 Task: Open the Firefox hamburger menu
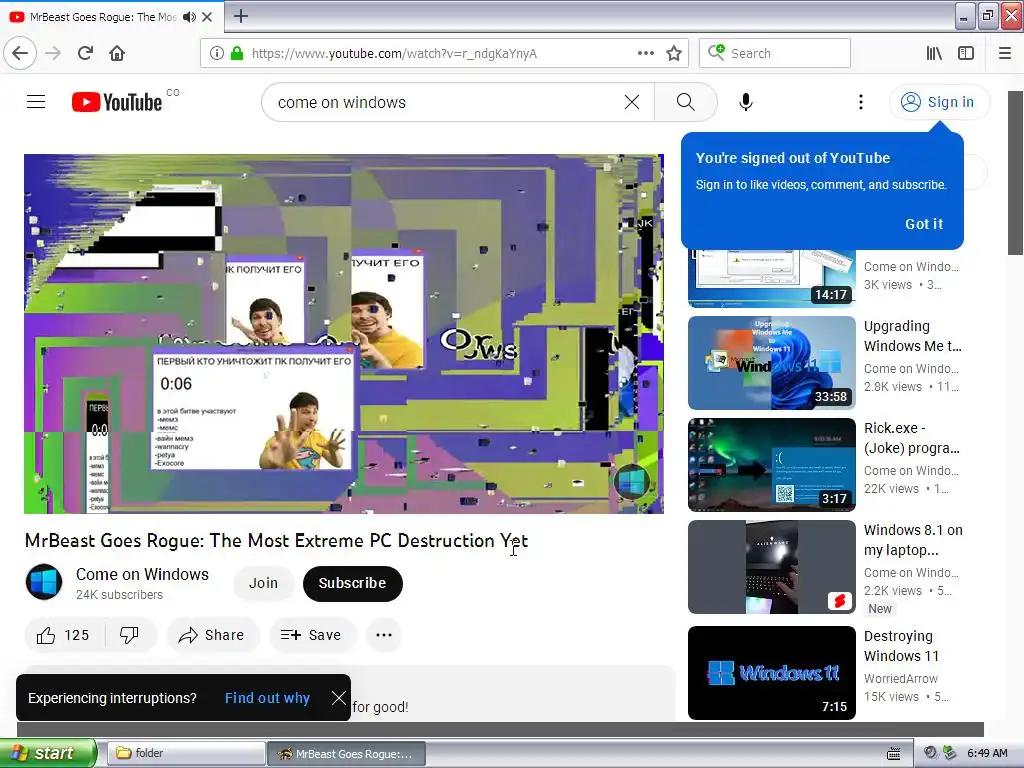pyautogui.click(x=1005, y=53)
